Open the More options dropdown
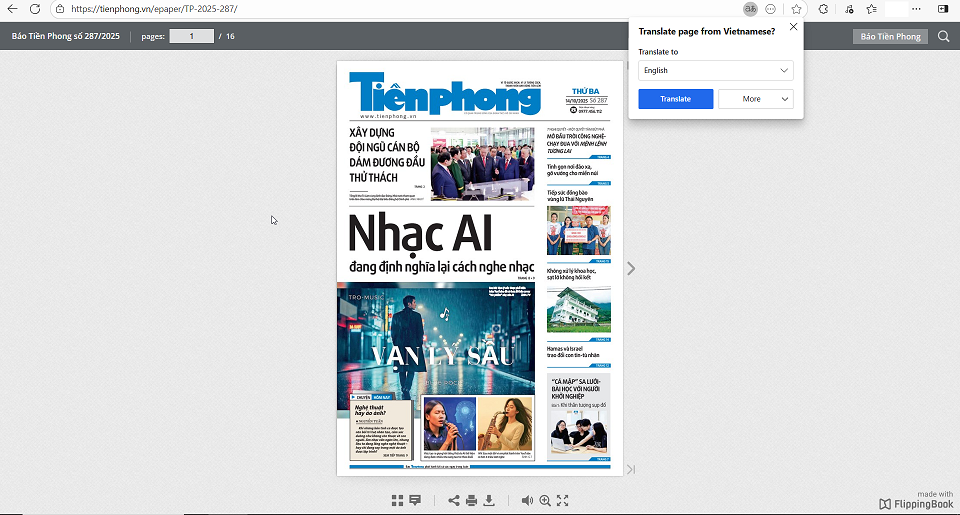960x515 pixels. pos(756,99)
